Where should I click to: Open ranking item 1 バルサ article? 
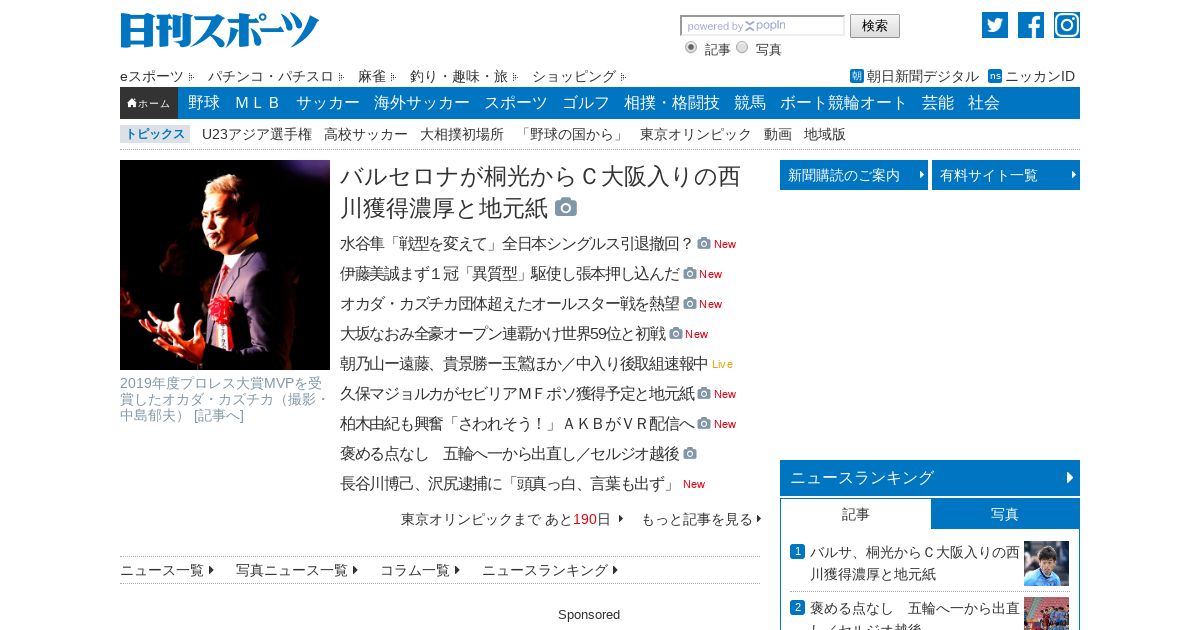pyautogui.click(x=915, y=563)
